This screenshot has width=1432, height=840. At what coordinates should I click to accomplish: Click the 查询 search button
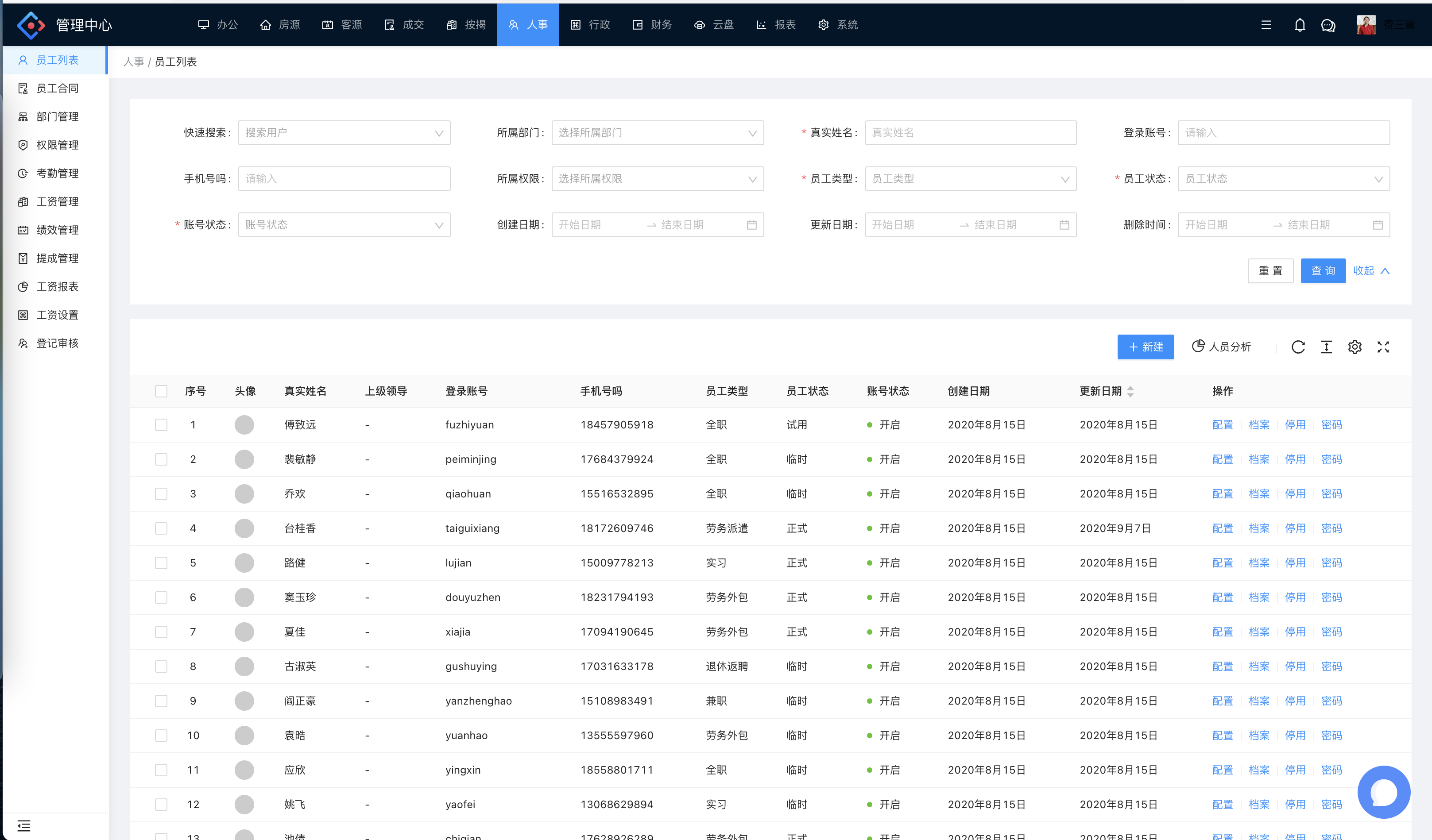coord(1323,271)
